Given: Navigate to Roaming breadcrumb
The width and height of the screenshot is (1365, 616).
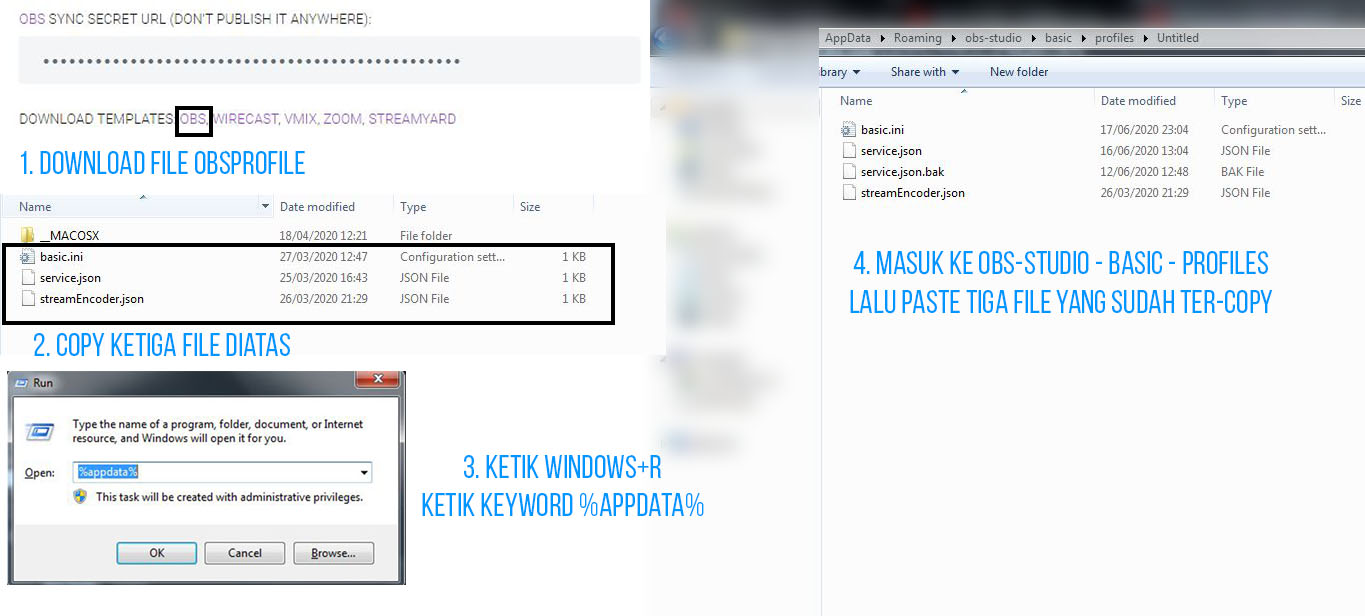Looking at the screenshot, I should pos(918,38).
